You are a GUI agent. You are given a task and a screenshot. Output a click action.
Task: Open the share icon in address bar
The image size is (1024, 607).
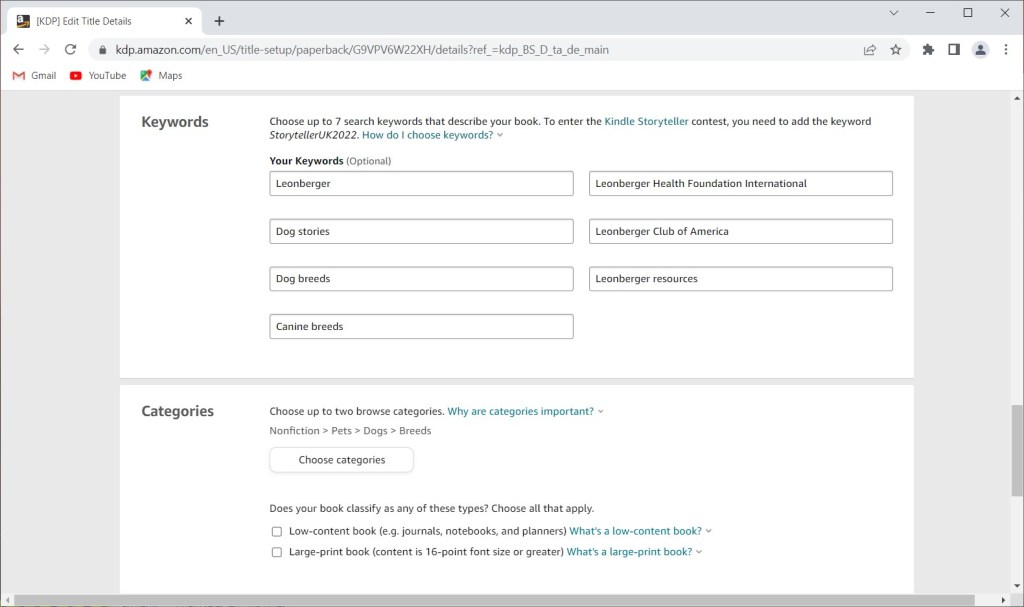[x=870, y=49]
